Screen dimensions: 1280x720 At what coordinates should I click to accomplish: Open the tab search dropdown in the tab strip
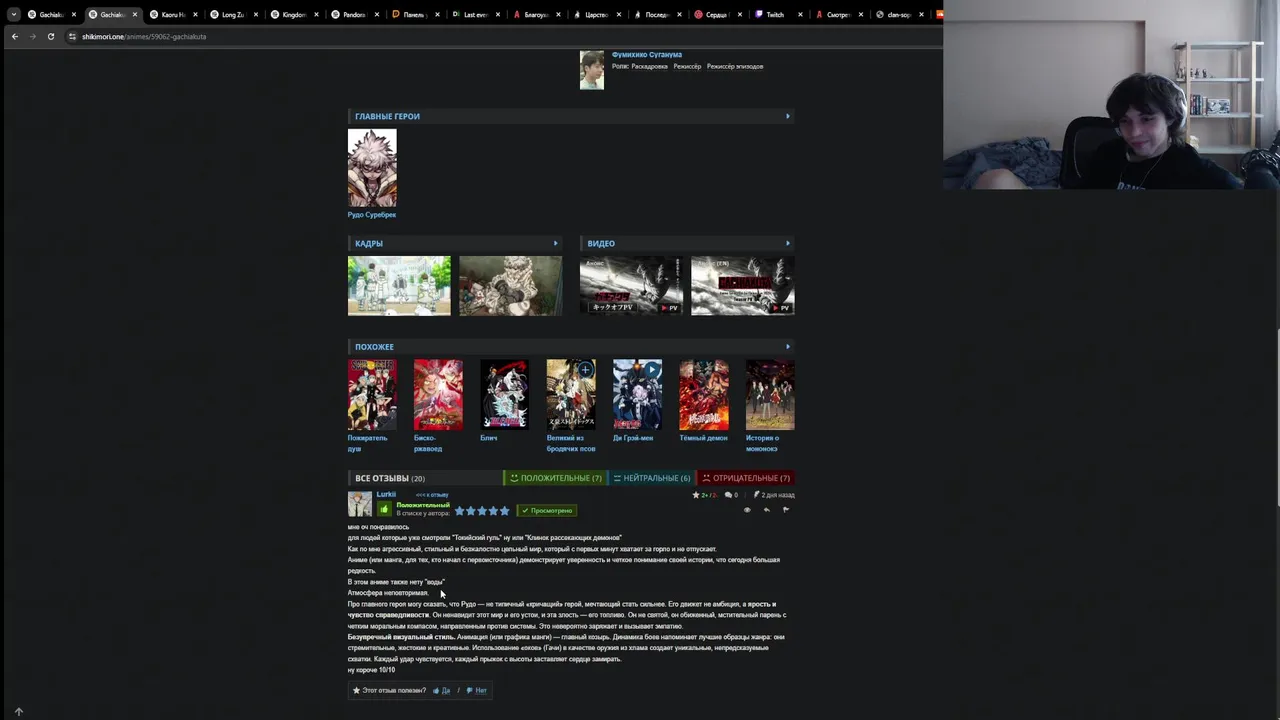point(13,14)
